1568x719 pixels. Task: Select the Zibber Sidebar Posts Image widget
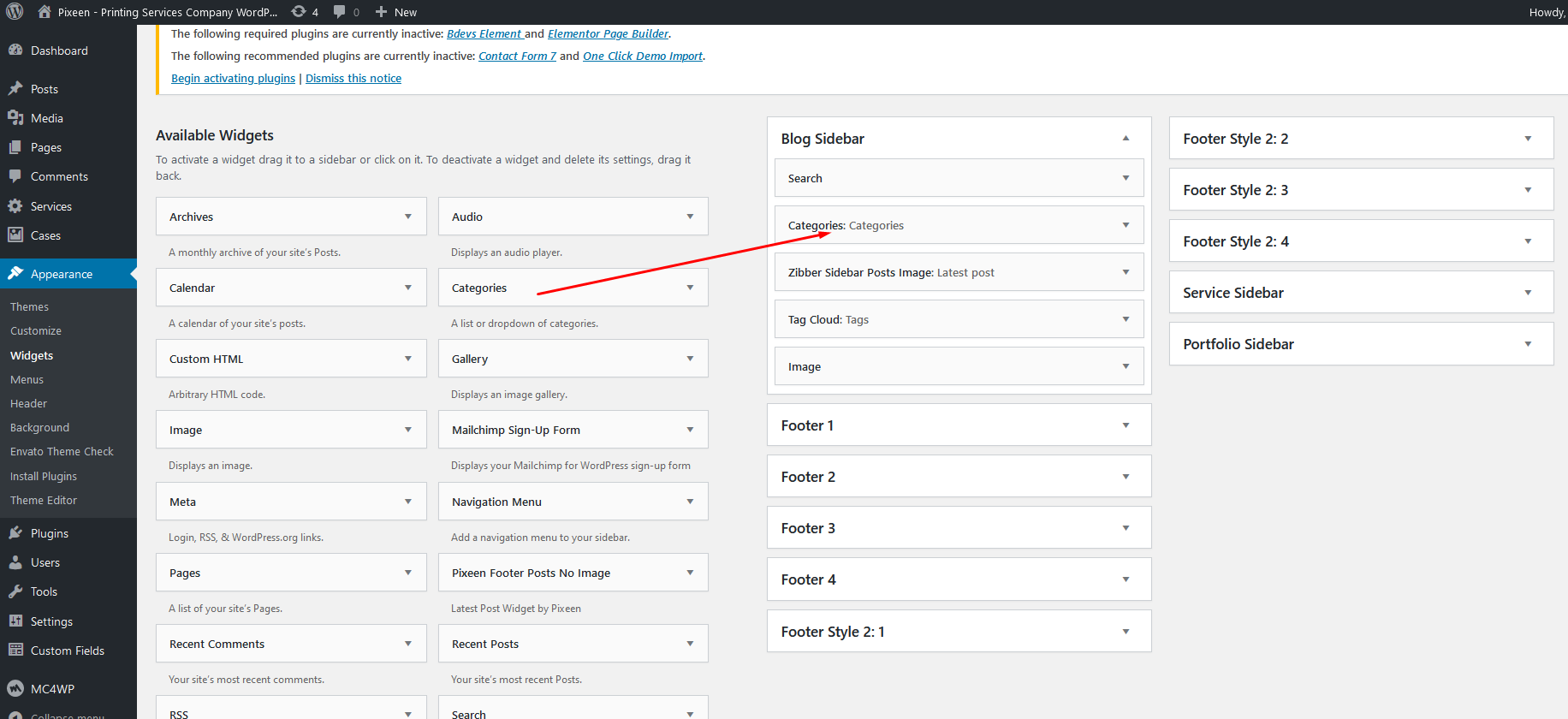(x=890, y=272)
